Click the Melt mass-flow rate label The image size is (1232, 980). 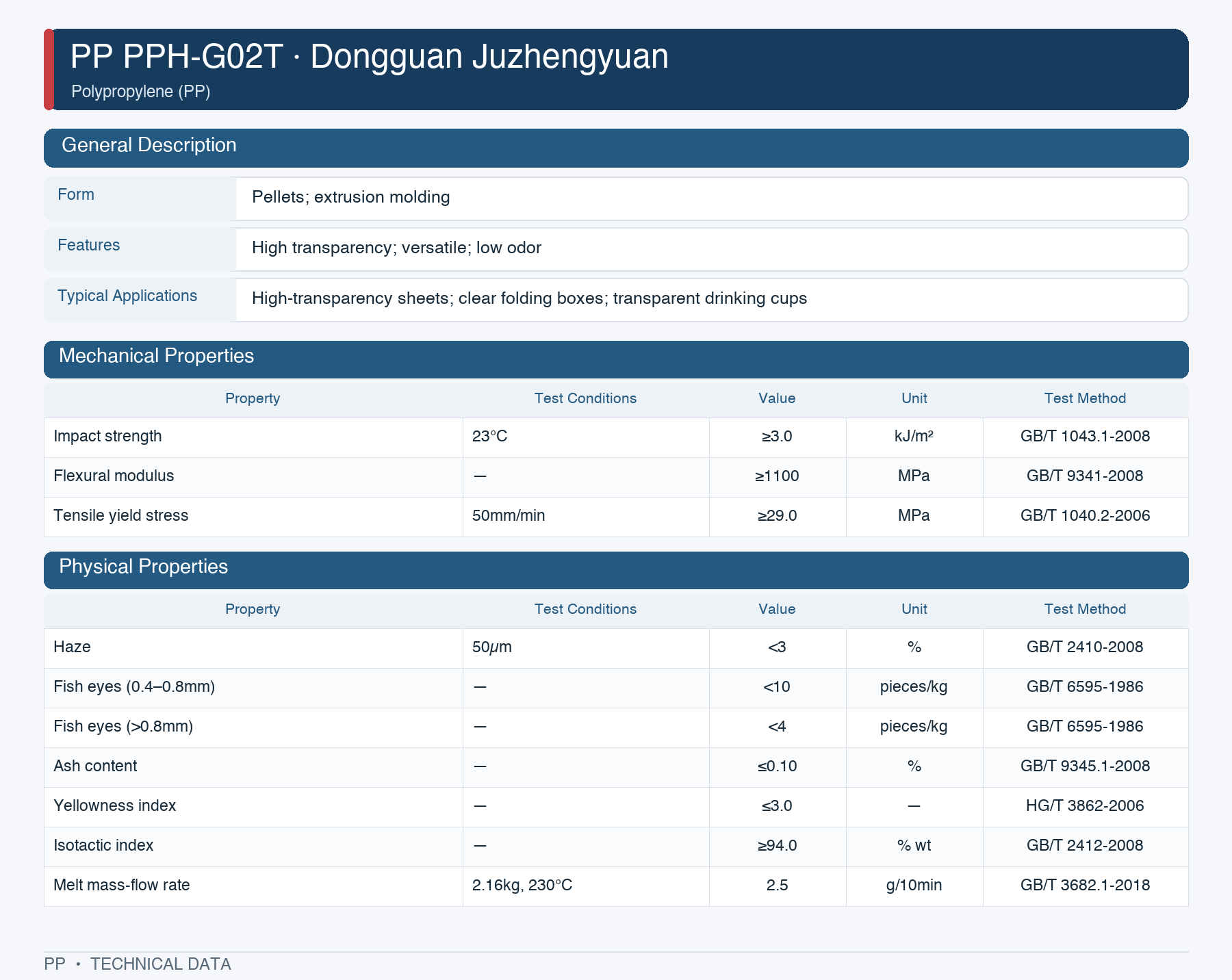coord(122,886)
